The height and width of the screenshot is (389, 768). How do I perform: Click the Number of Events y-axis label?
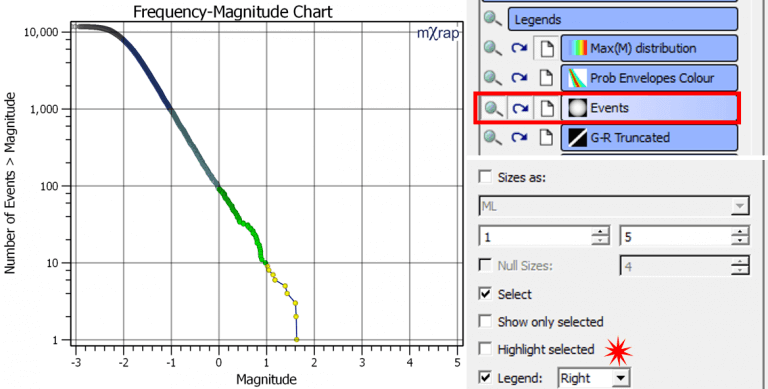coord(10,183)
